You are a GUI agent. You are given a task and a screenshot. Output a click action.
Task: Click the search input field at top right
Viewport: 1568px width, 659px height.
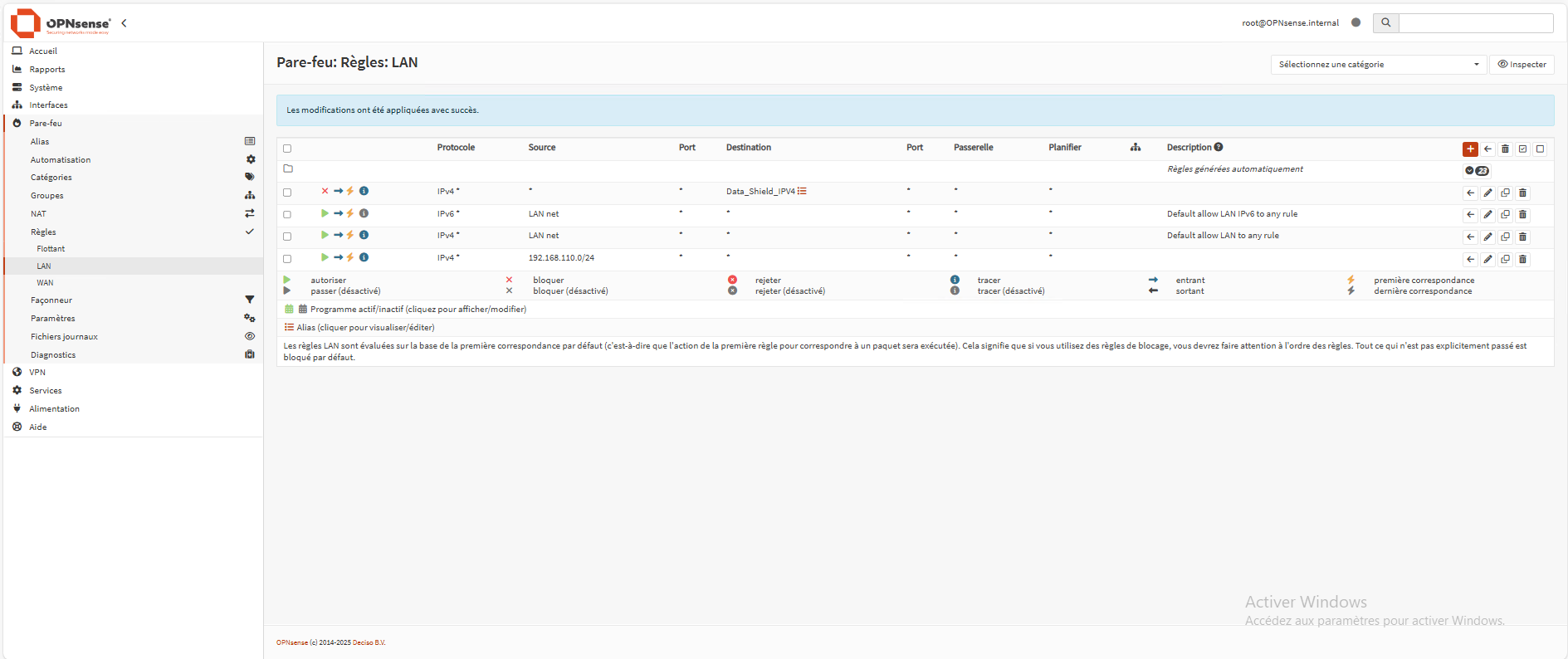click(1475, 22)
